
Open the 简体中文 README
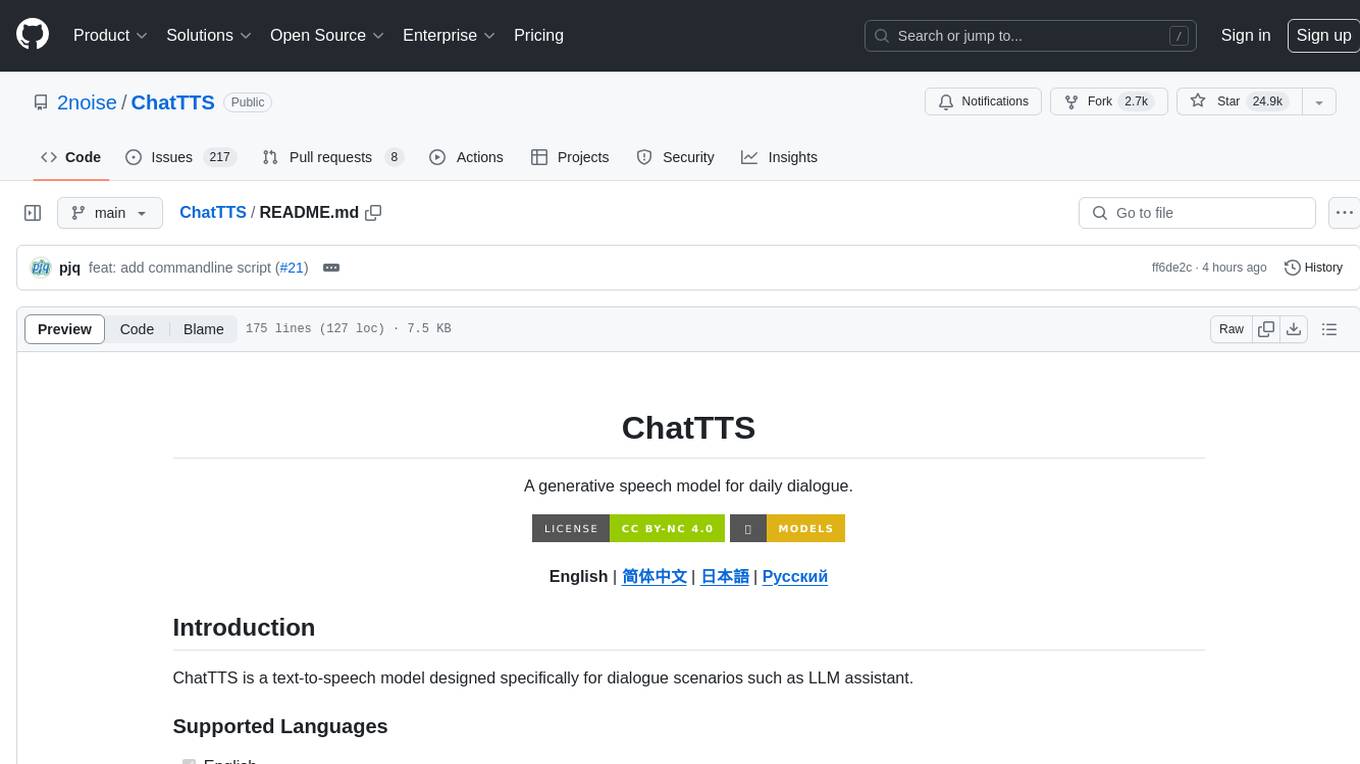654,576
